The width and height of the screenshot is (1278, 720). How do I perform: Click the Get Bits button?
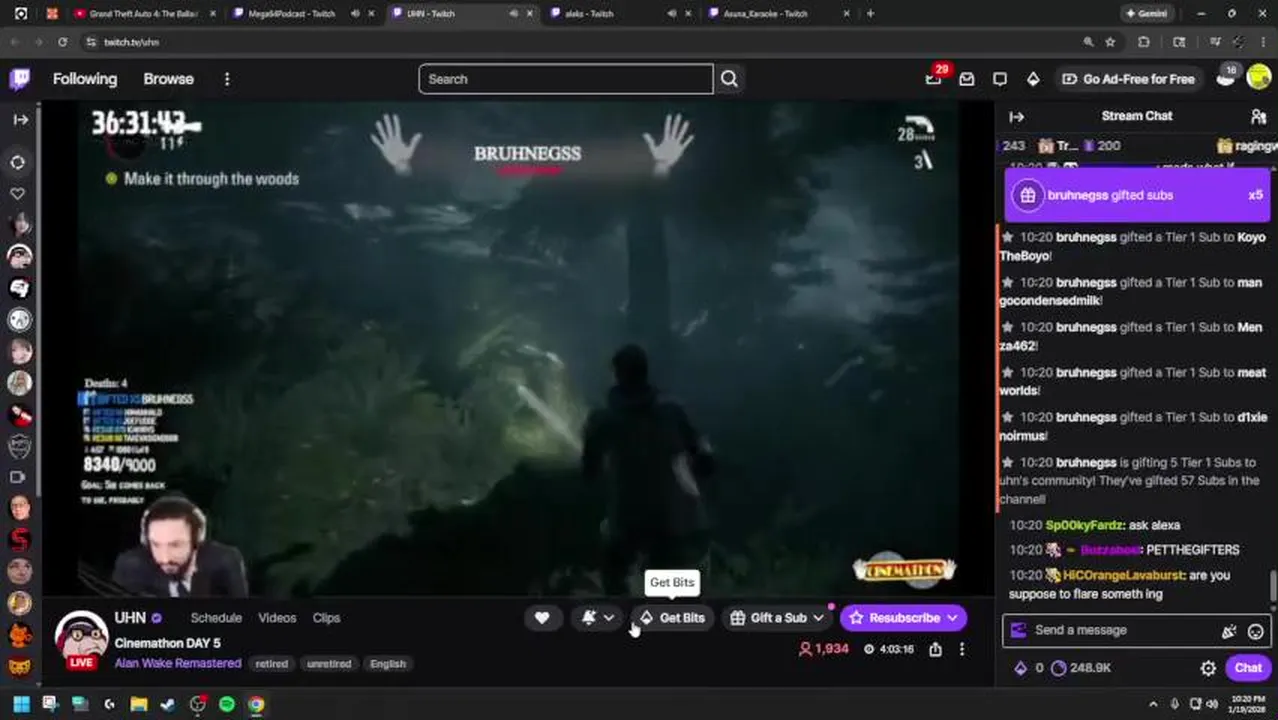tap(672, 618)
